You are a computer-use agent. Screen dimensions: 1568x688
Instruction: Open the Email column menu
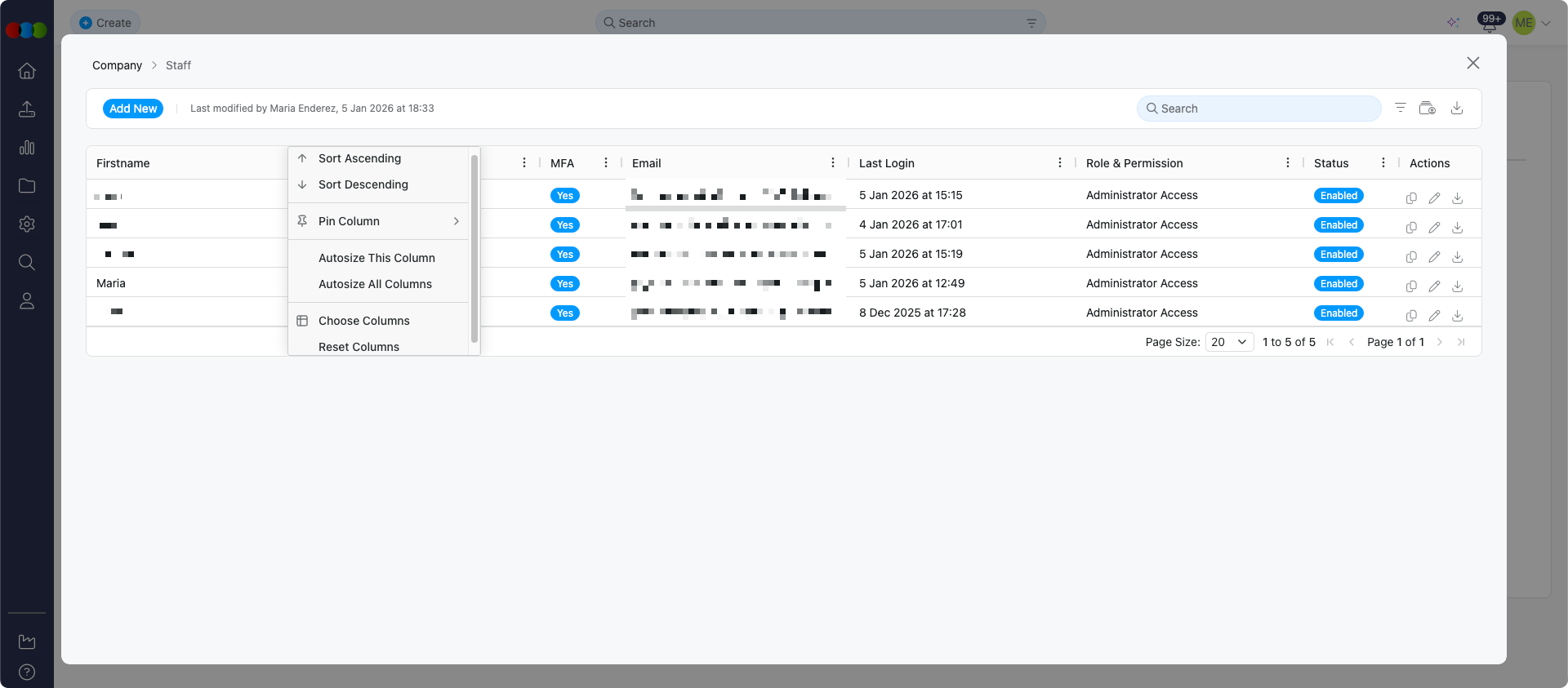(832, 163)
